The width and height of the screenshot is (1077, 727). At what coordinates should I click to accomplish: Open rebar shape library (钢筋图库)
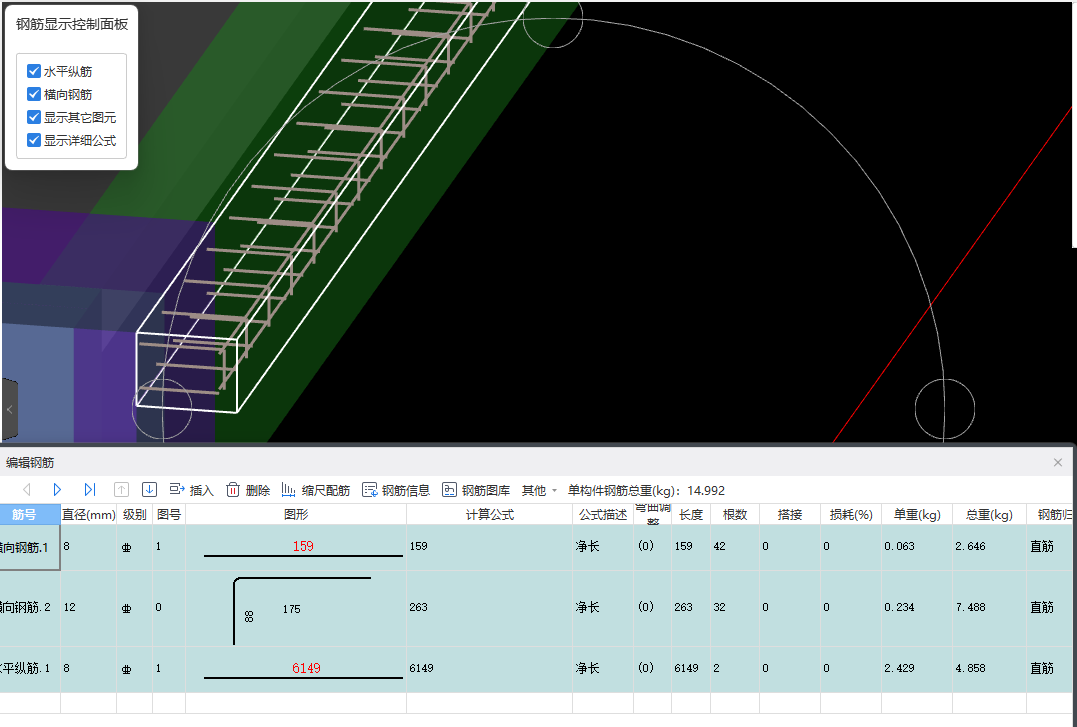click(476, 490)
